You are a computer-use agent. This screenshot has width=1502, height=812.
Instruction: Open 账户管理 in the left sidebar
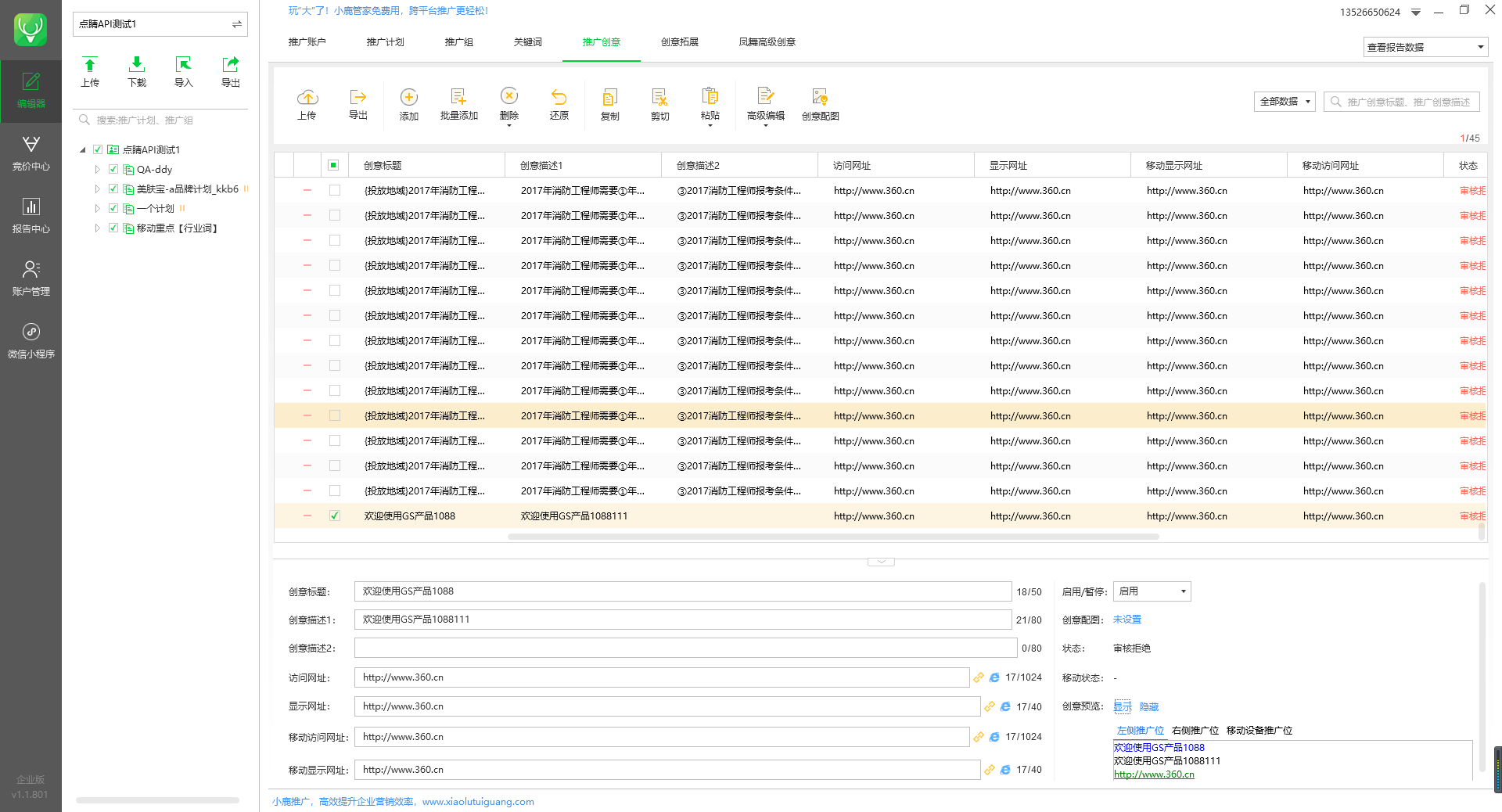point(31,278)
